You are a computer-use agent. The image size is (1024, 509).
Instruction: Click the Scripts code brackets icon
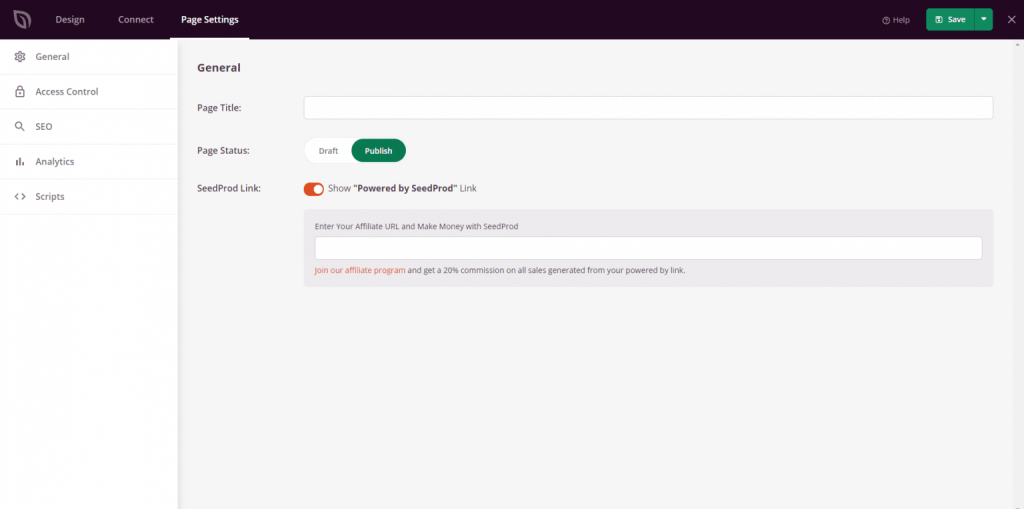[20, 197]
